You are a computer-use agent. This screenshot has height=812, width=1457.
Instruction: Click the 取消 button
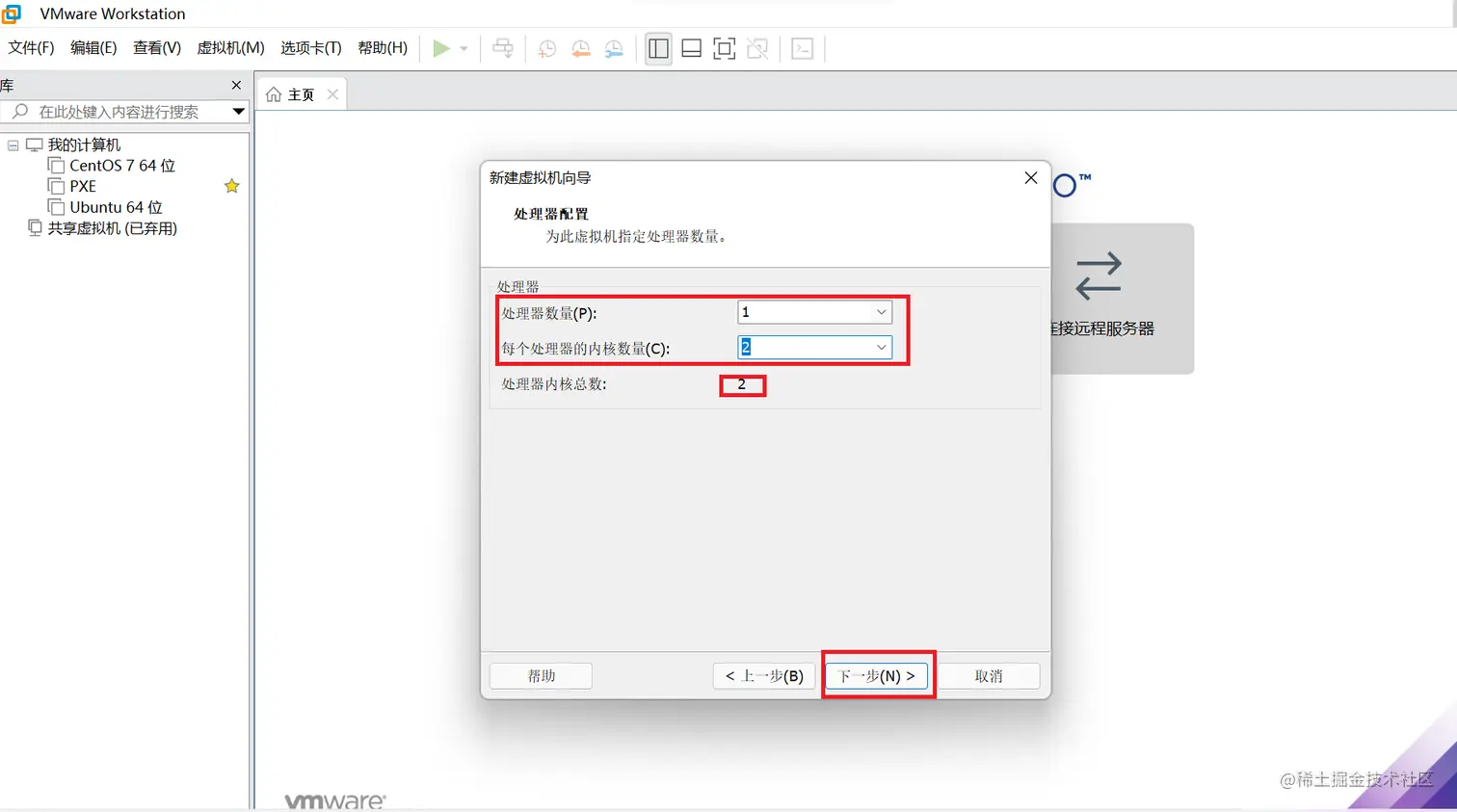pyautogui.click(x=989, y=676)
